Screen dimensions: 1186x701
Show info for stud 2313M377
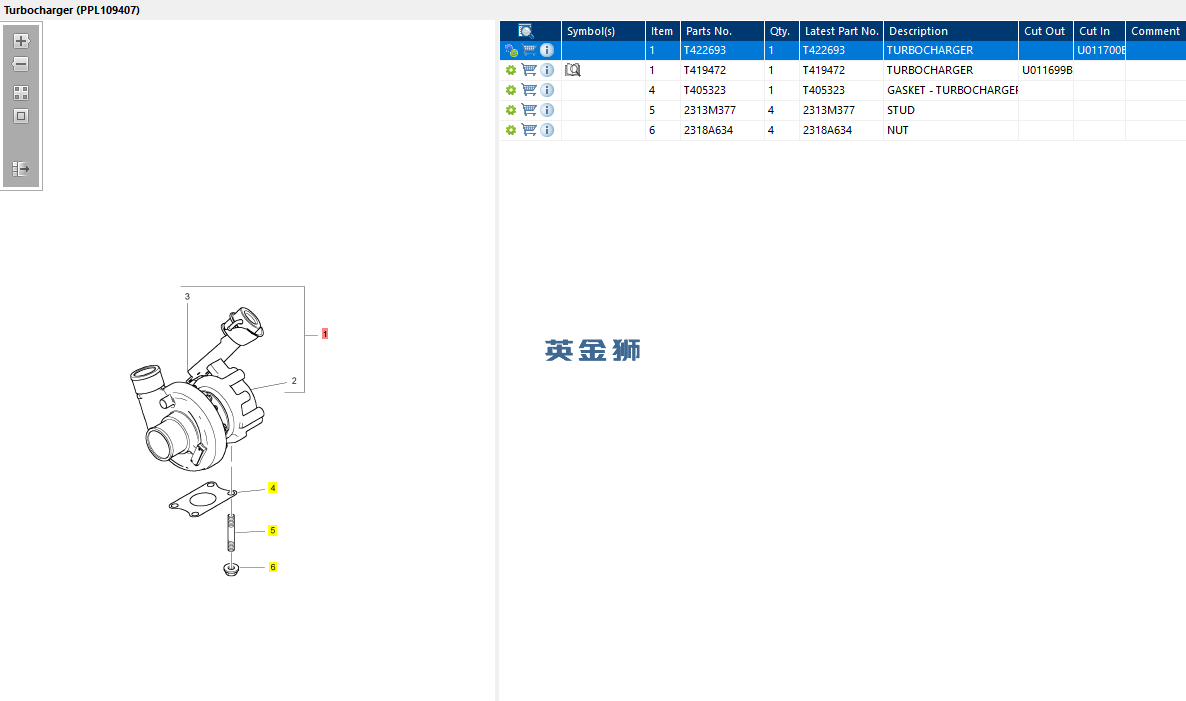[547, 110]
